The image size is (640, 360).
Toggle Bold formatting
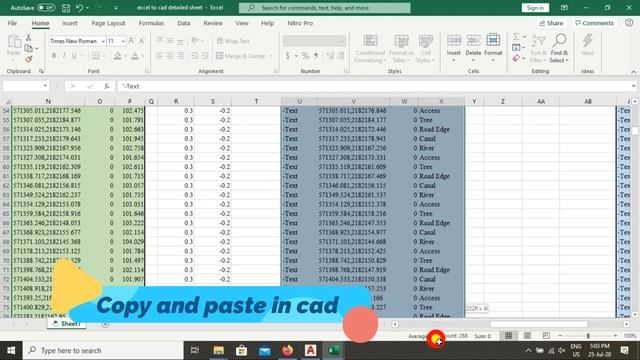point(53,56)
